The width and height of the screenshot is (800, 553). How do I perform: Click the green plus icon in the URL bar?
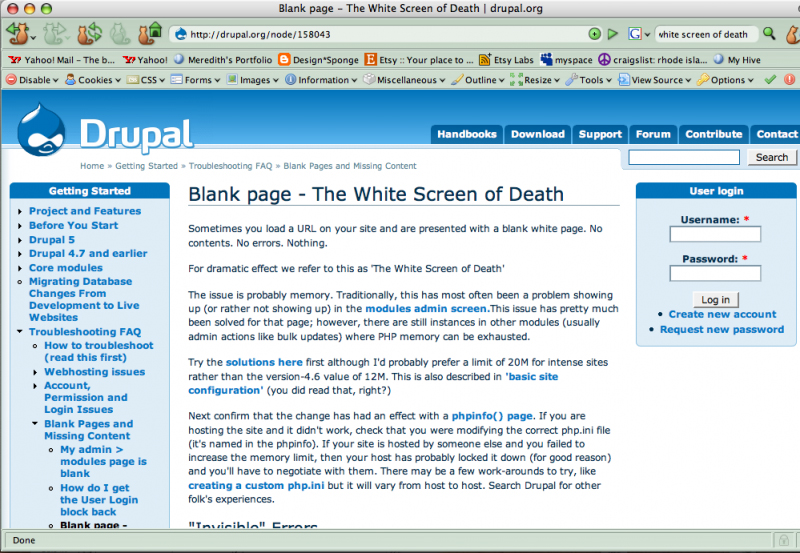click(x=594, y=34)
